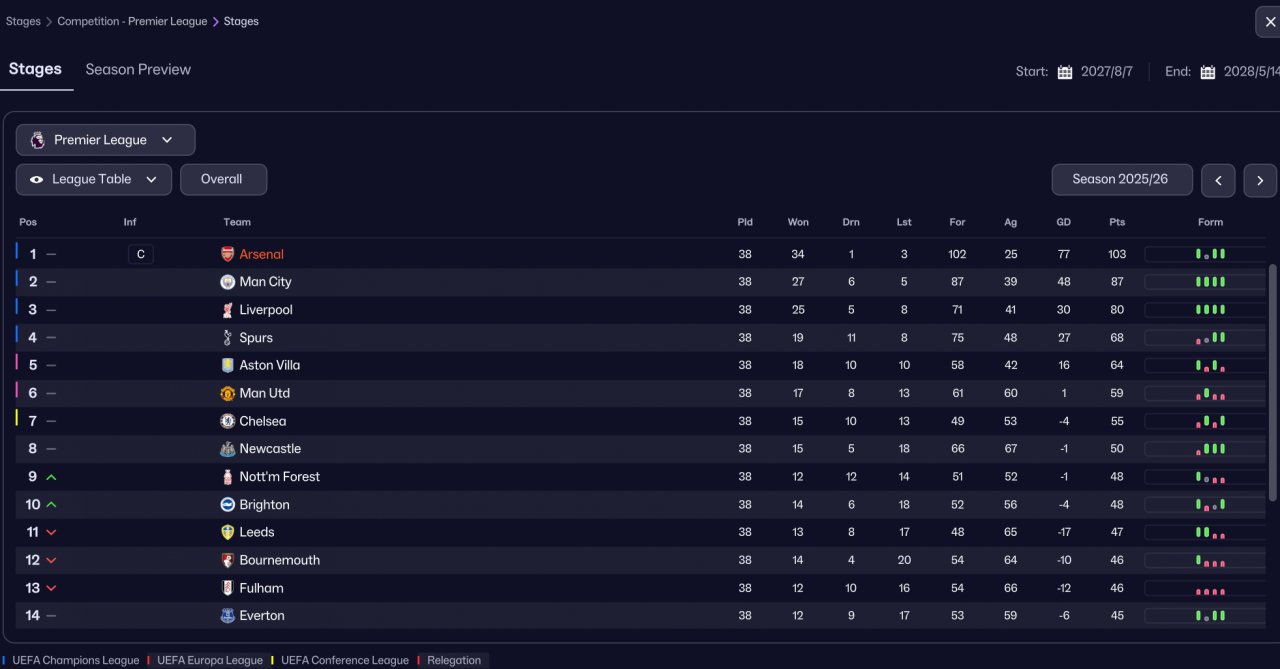
Task: Go to the next season arrow
Action: point(1260,180)
